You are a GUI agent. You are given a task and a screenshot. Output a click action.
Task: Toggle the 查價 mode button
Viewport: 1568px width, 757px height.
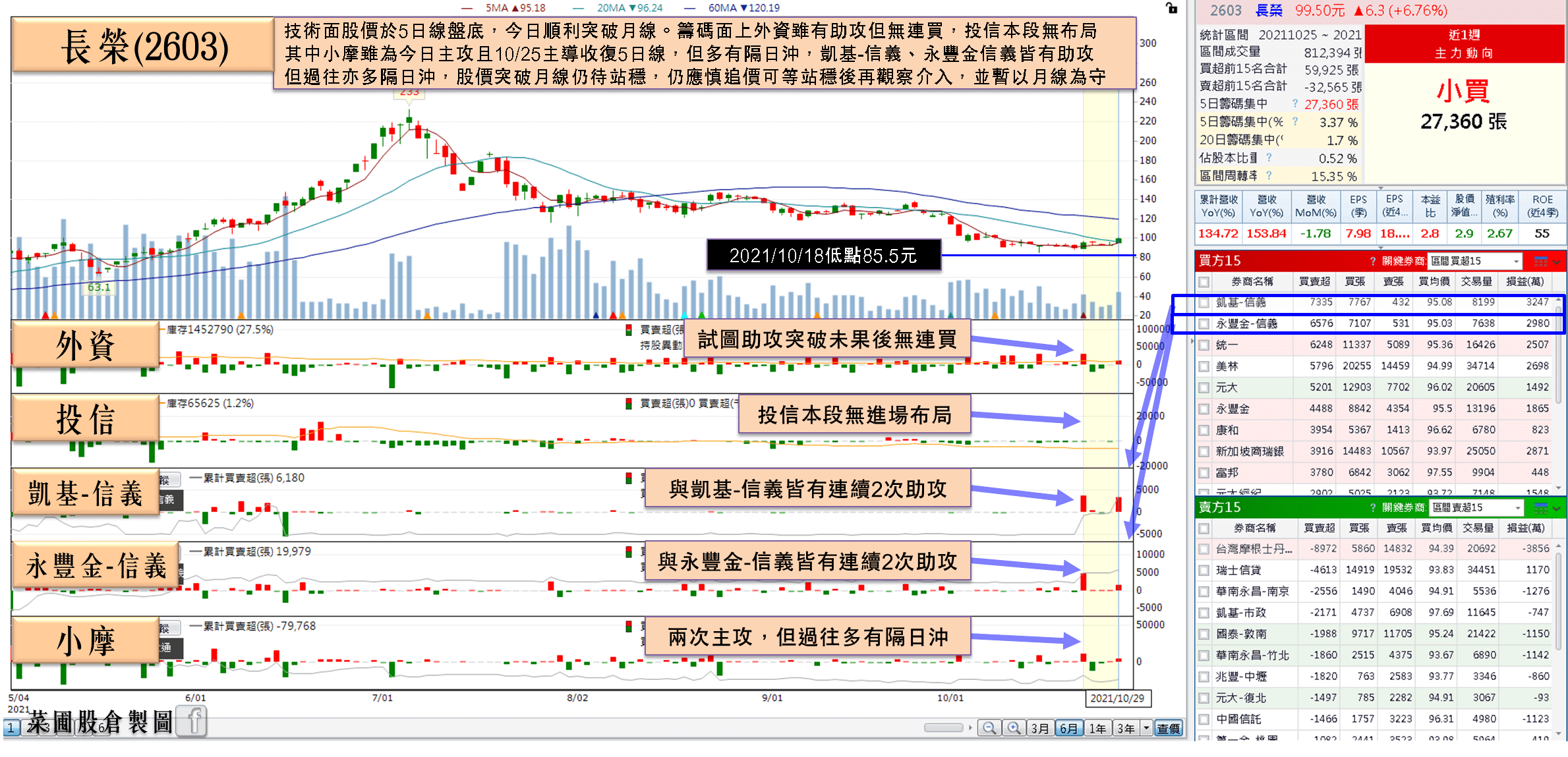click(x=1169, y=728)
